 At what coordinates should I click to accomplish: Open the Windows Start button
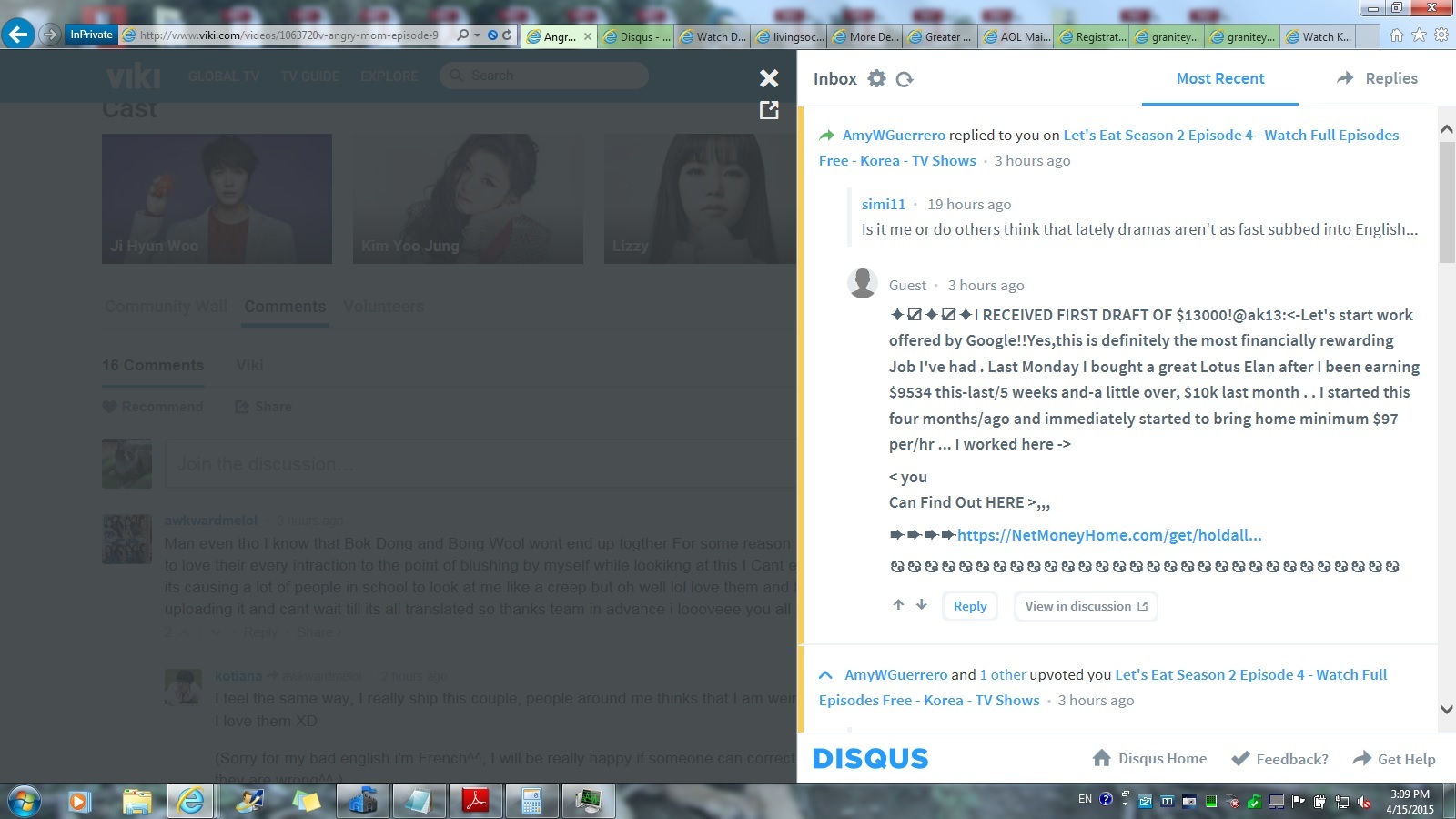pos(25,801)
